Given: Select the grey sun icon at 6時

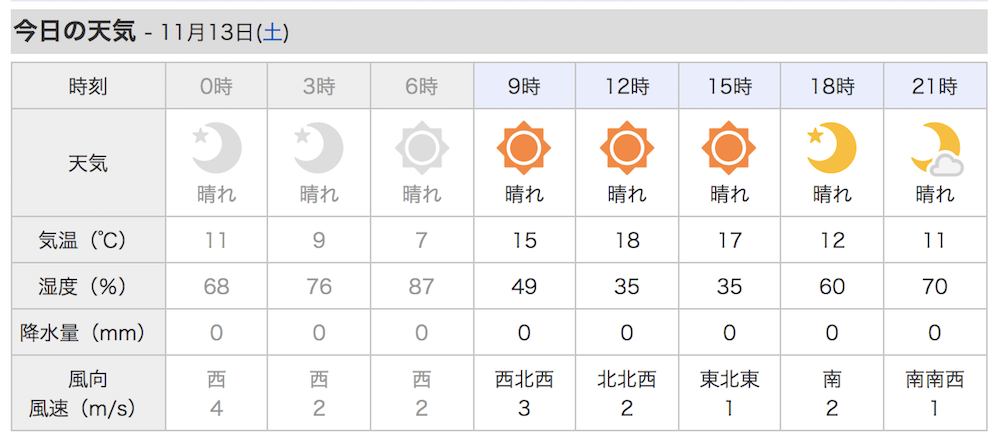Looking at the screenshot, I should pos(422,148).
